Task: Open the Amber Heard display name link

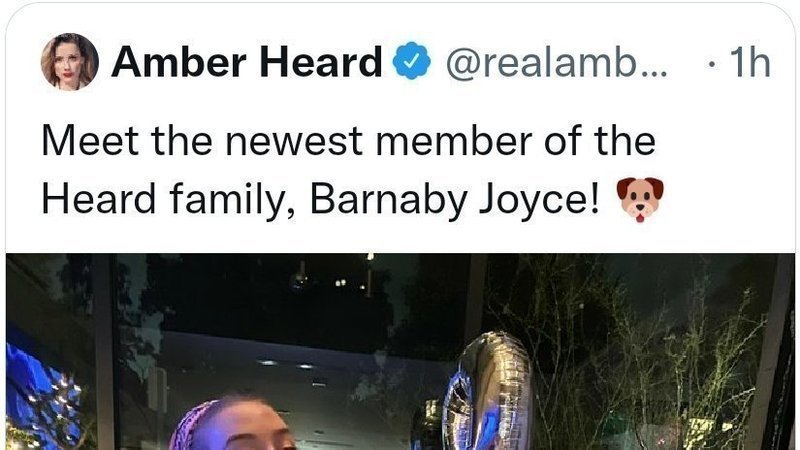Action: coord(246,62)
